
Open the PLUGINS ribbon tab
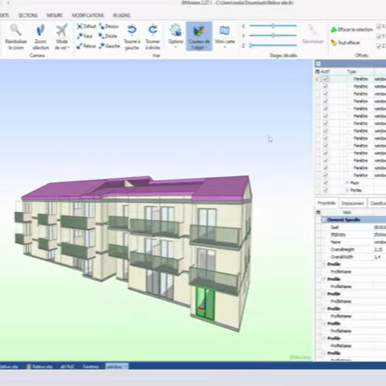coord(121,15)
